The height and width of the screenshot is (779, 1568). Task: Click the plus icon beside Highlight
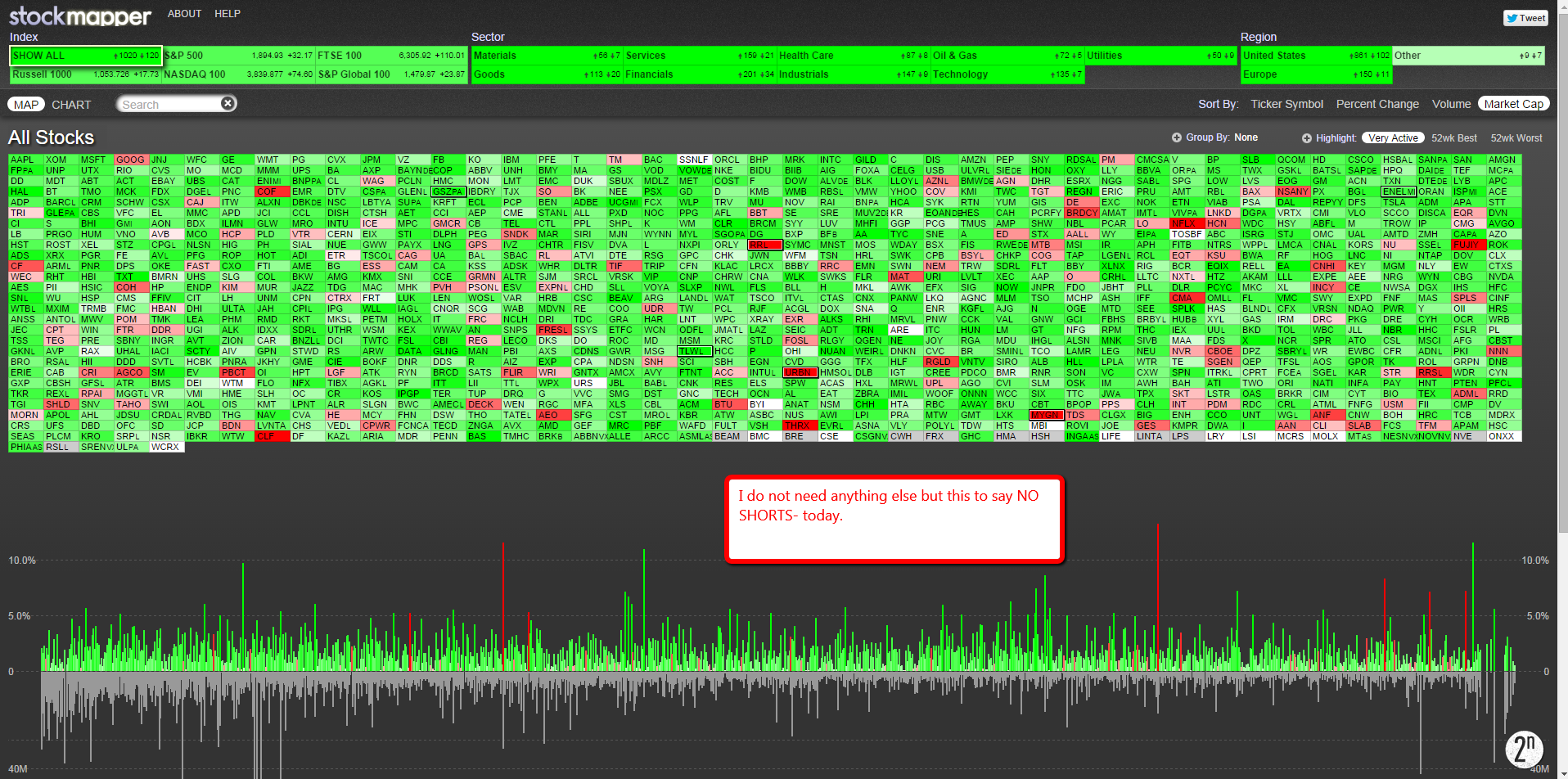coord(1307,138)
